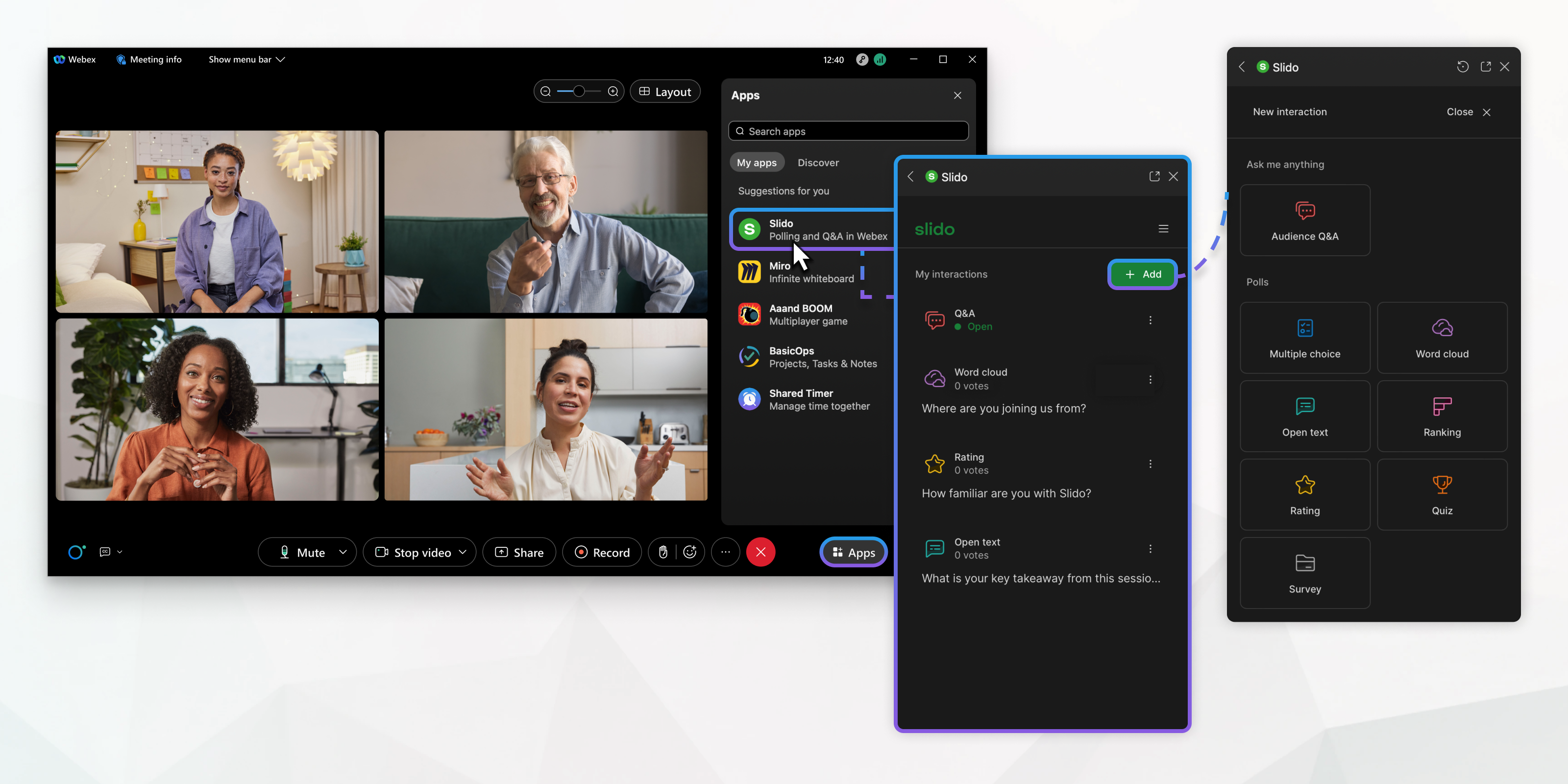
Task: Click Close in New interaction header
Action: pyautogui.click(x=1468, y=112)
